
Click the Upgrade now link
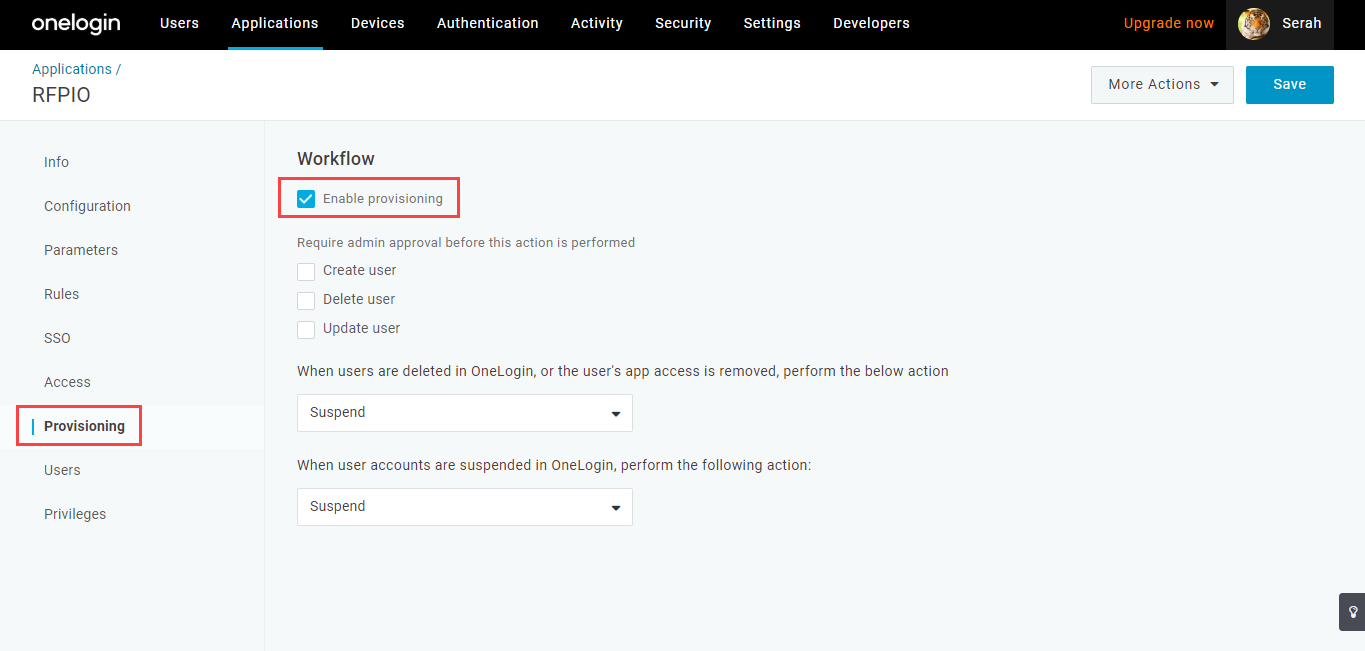tap(1169, 23)
